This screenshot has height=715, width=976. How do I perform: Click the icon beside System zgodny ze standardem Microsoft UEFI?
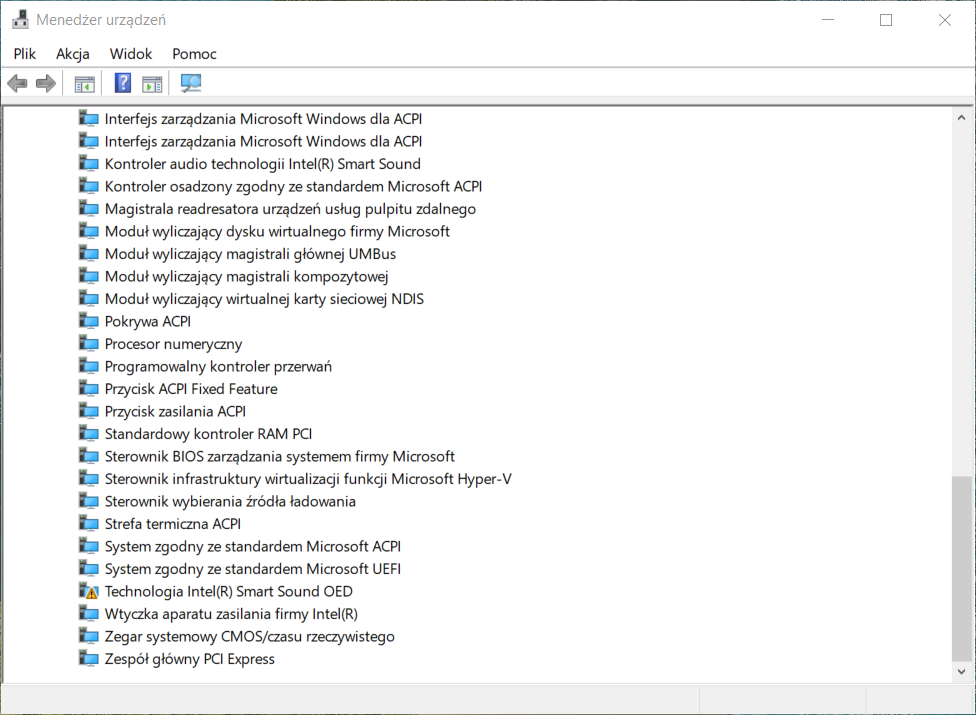tap(88, 569)
